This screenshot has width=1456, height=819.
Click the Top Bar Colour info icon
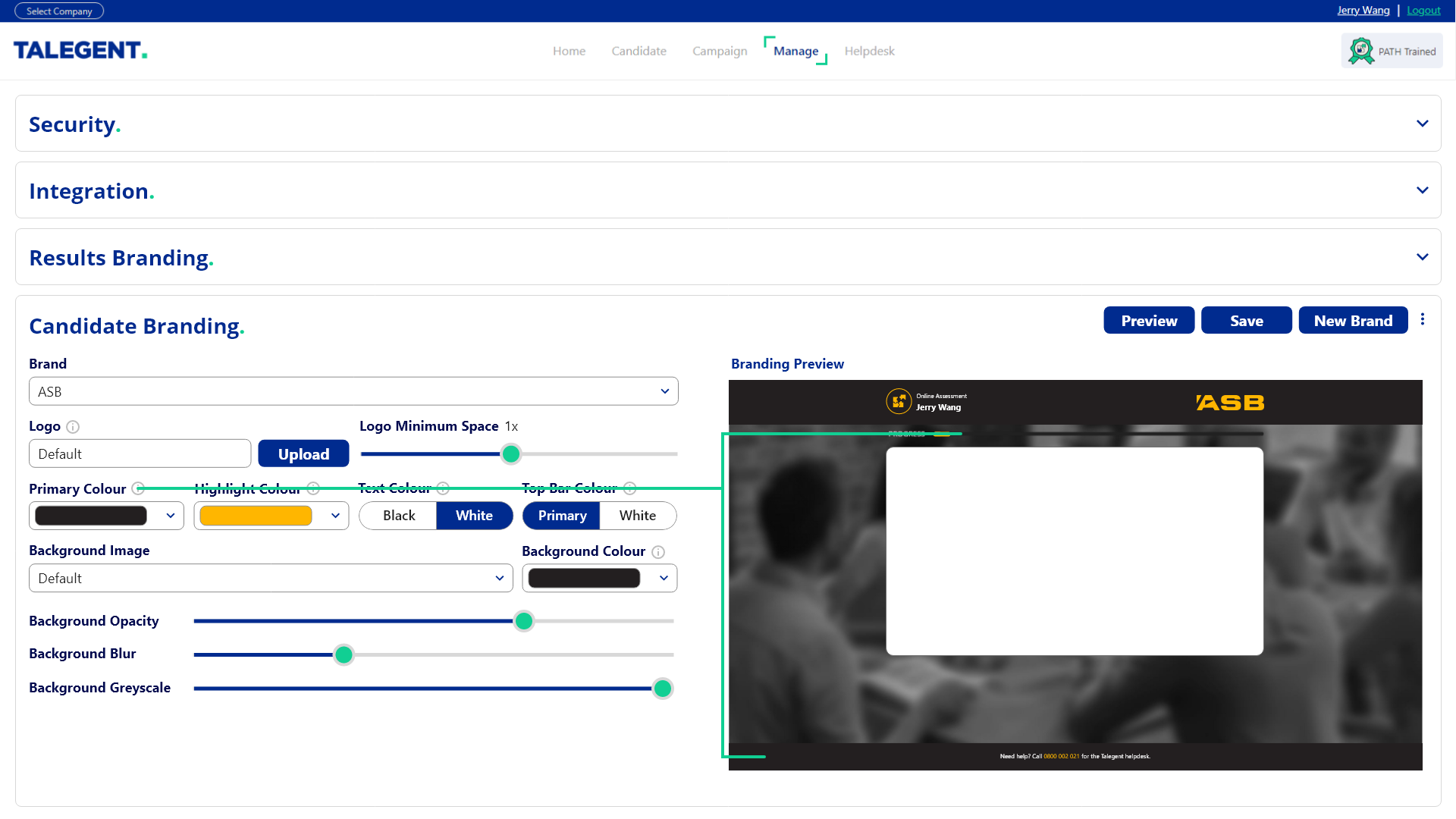[x=629, y=488]
